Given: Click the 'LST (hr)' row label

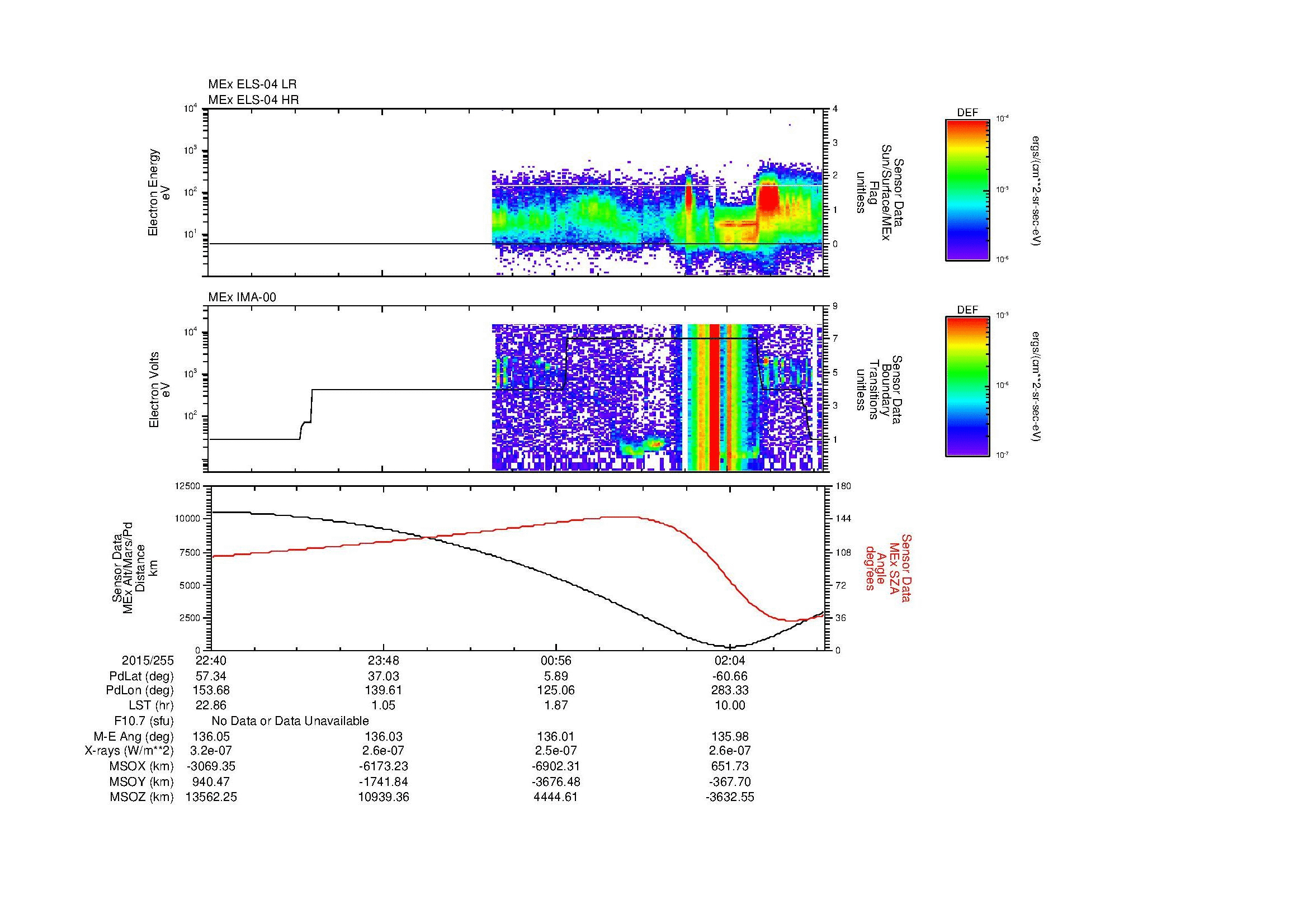Looking at the screenshot, I should (x=151, y=705).
